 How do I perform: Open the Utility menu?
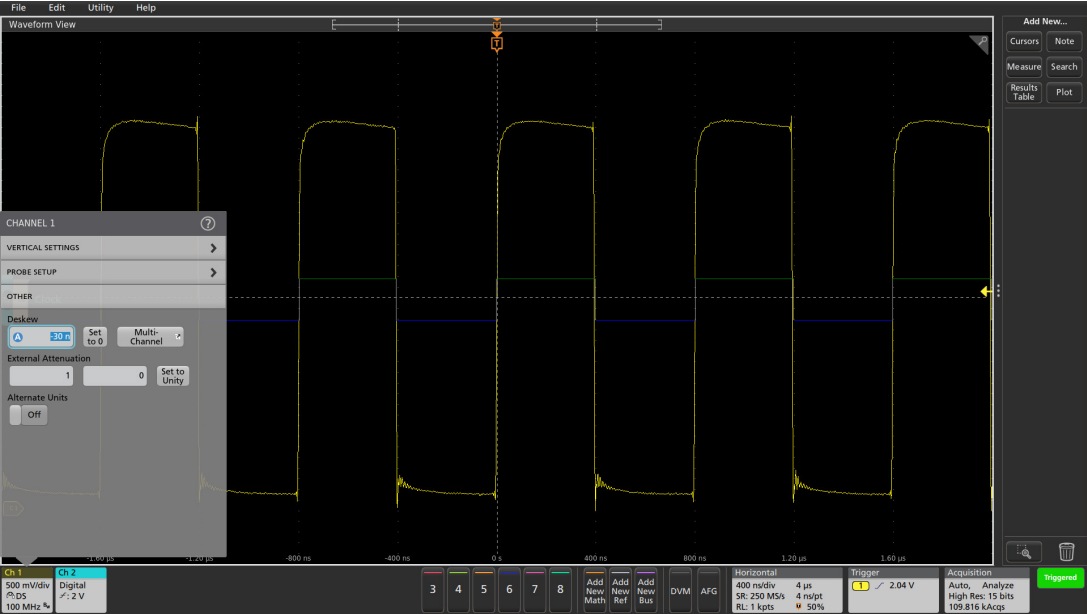101,8
